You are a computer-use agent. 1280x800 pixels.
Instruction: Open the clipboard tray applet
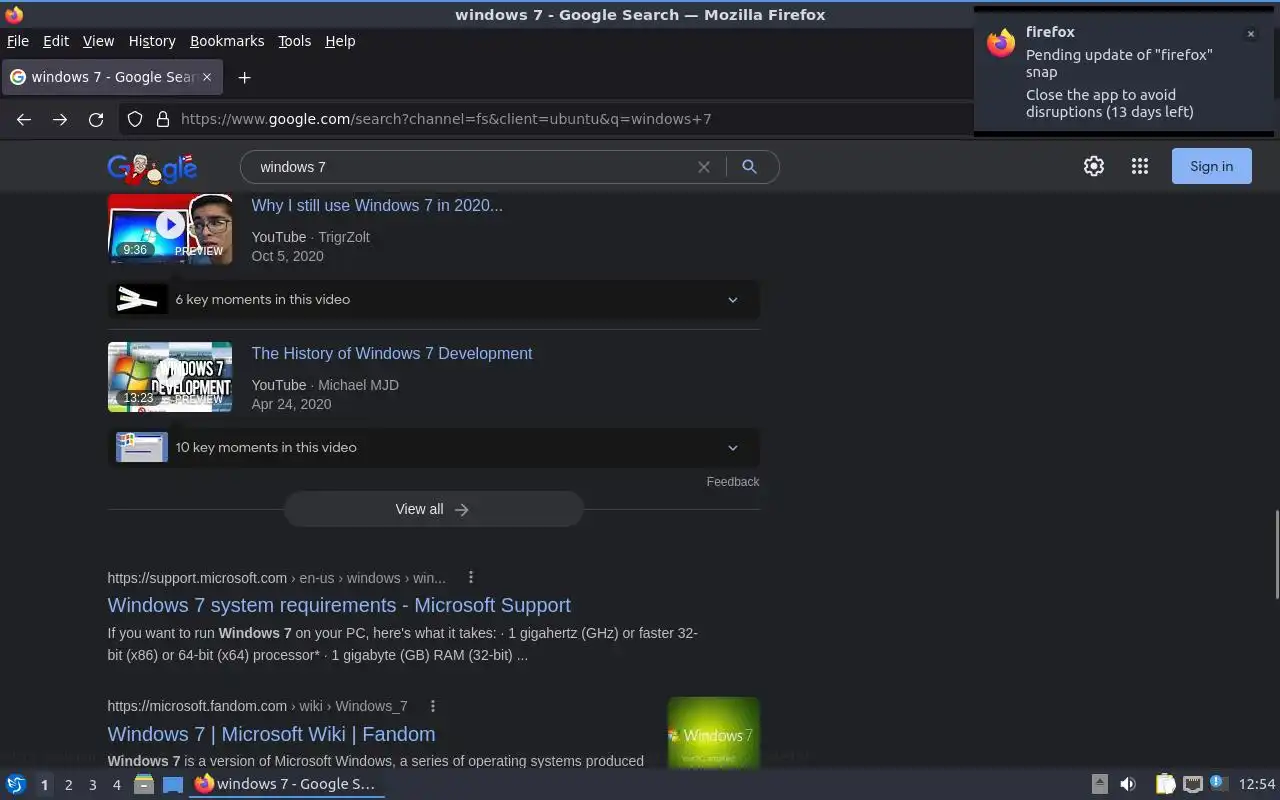click(1165, 784)
